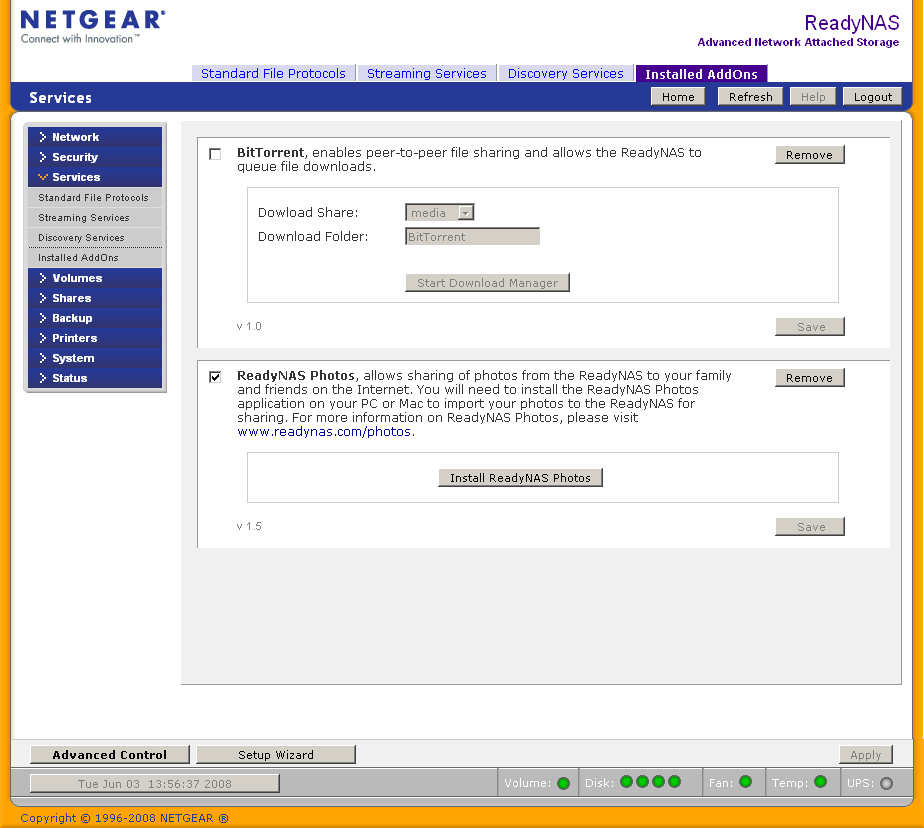Switch to Streaming Services tab

tap(427, 73)
